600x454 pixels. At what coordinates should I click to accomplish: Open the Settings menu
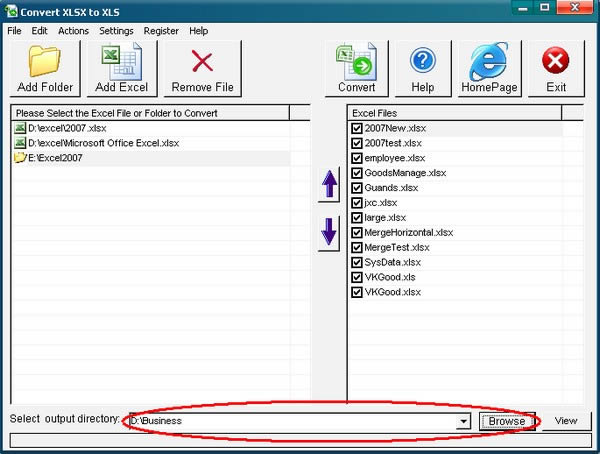pyautogui.click(x=116, y=31)
